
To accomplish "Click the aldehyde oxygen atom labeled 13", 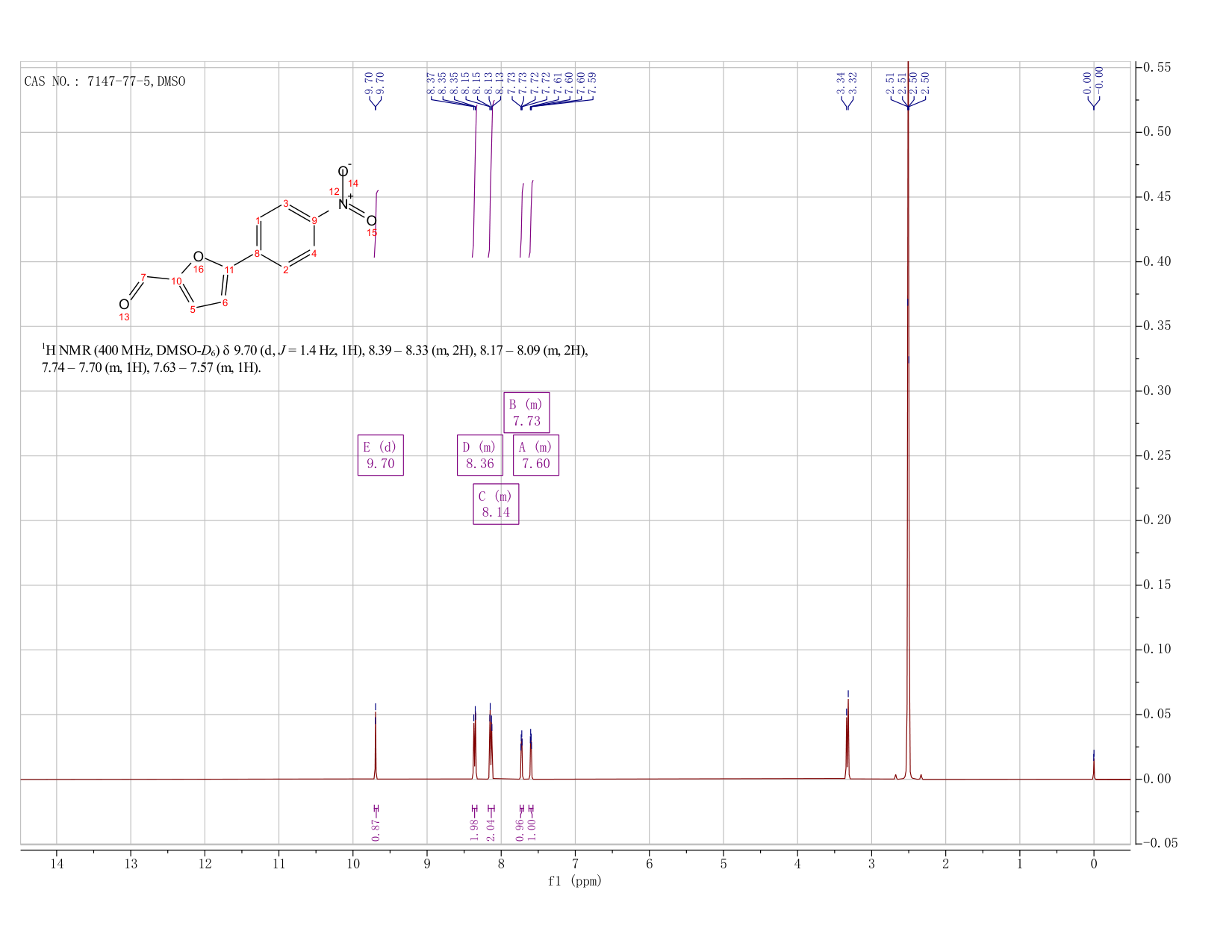I will (124, 305).
